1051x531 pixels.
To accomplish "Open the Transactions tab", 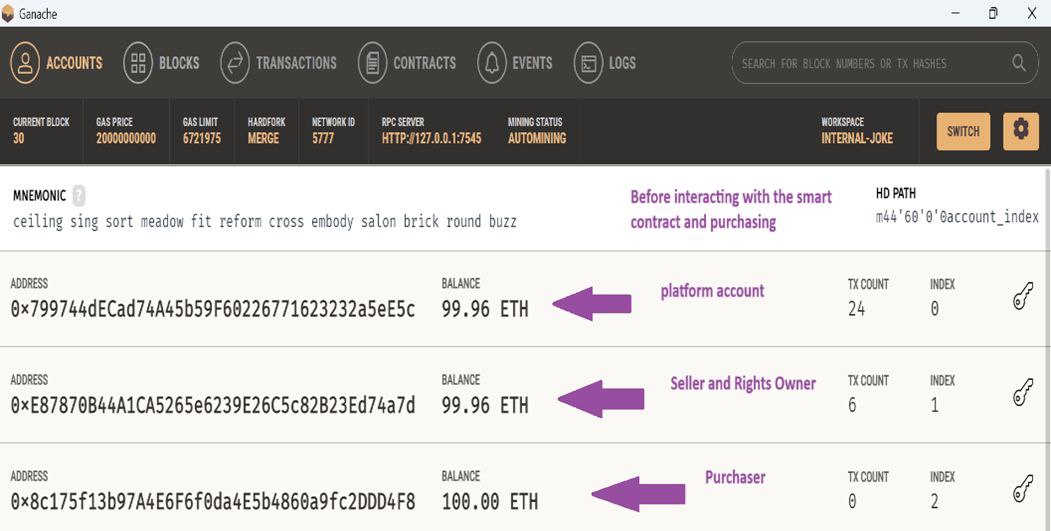I will point(278,63).
